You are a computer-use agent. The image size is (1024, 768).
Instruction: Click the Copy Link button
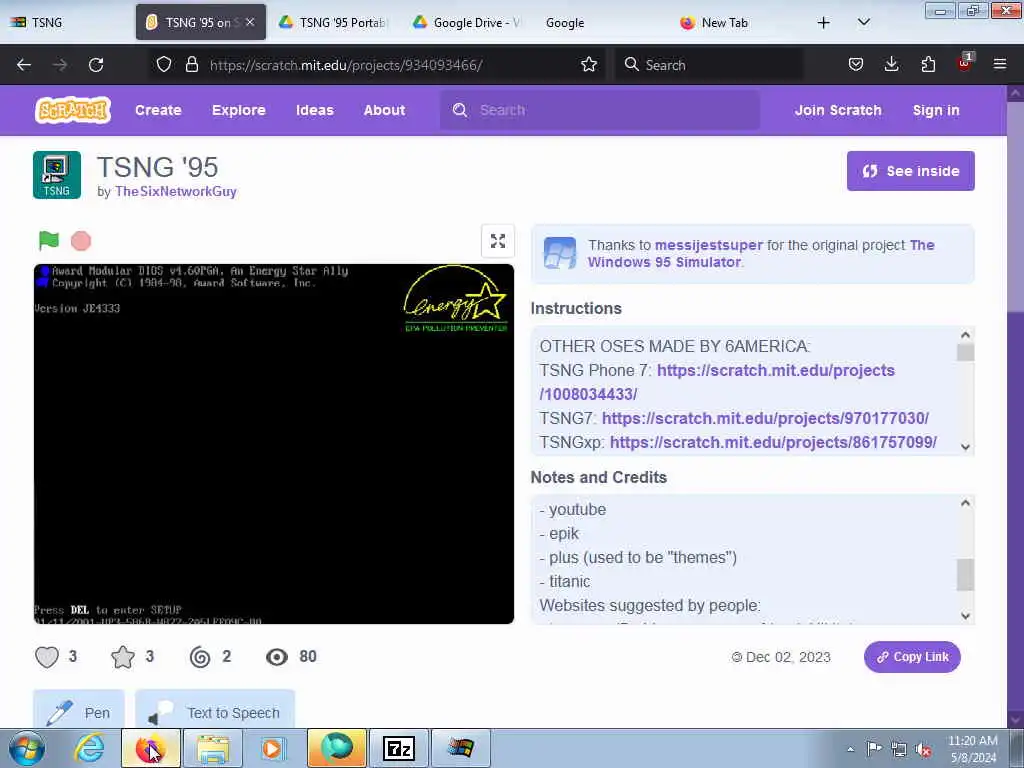[x=912, y=657]
